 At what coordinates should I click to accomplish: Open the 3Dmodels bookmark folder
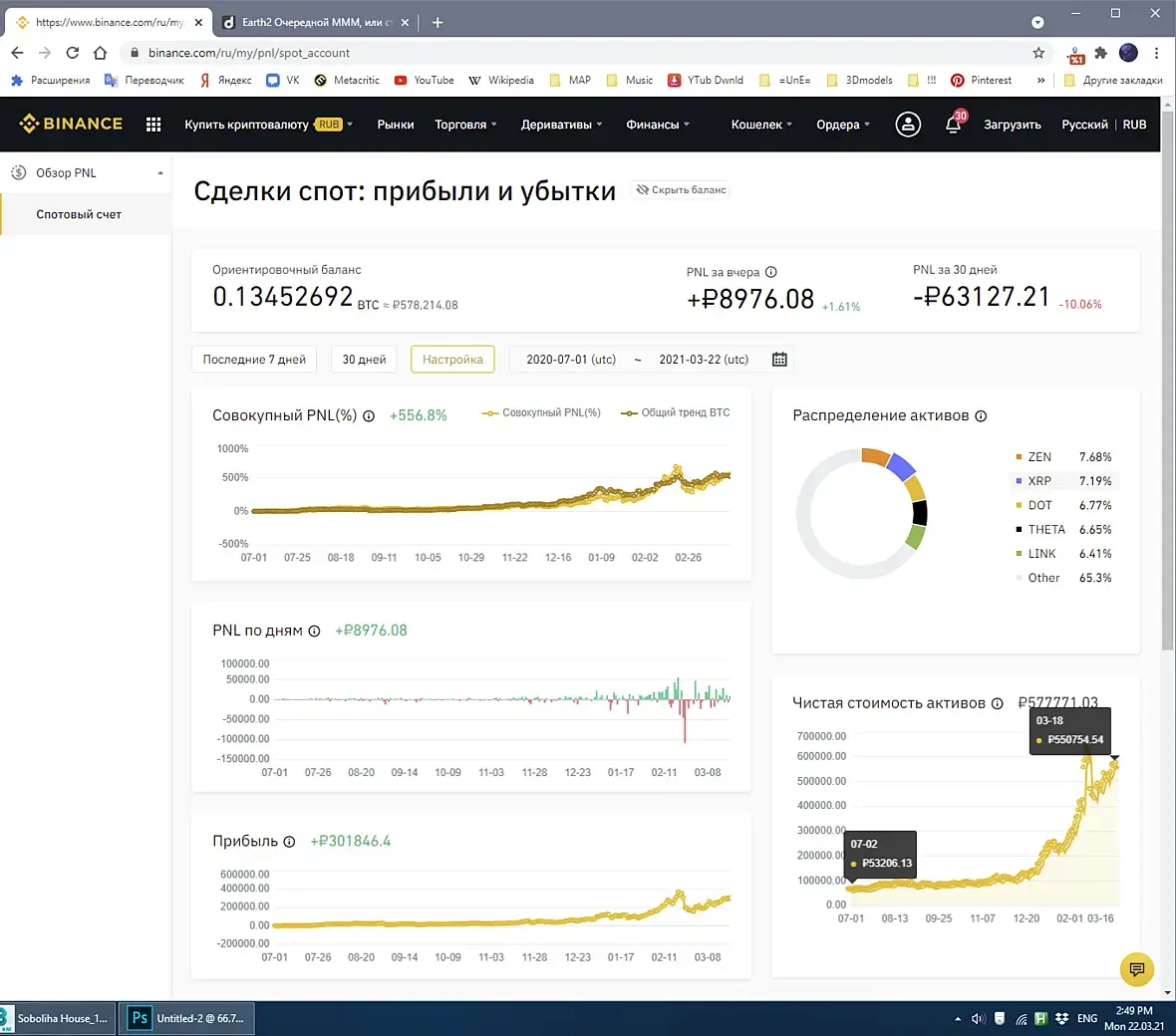click(x=859, y=81)
